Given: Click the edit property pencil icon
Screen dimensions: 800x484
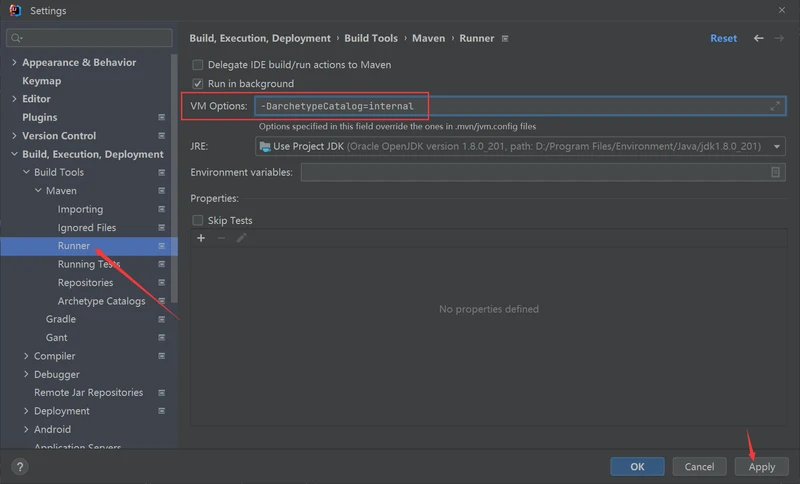Looking at the screenshot, I should coord(241,238).
